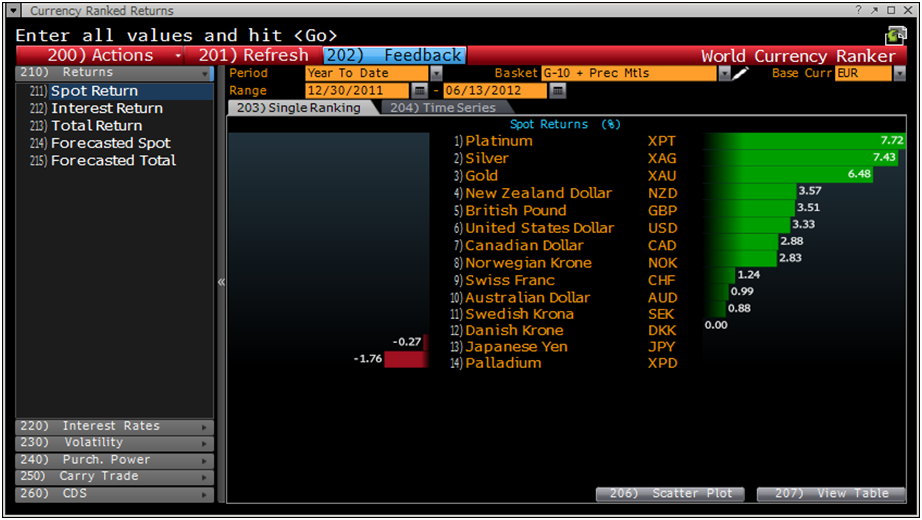This screenshot has height=520, width=922.
Task: Expand the 250) Carry Trade section
Action: click(114, 476)
